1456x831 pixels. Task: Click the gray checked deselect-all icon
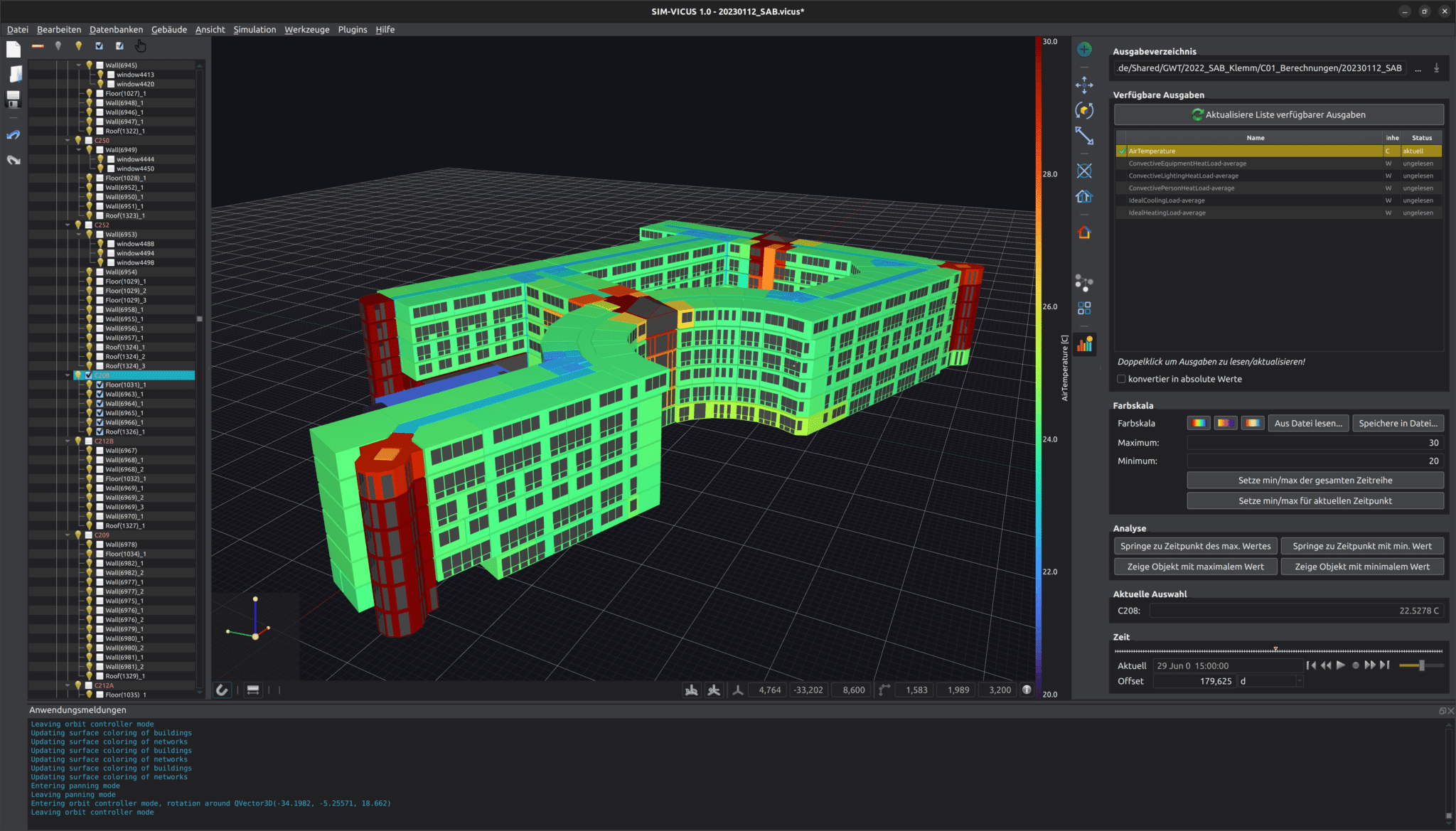pyautogui.click(x=119, y=46)
